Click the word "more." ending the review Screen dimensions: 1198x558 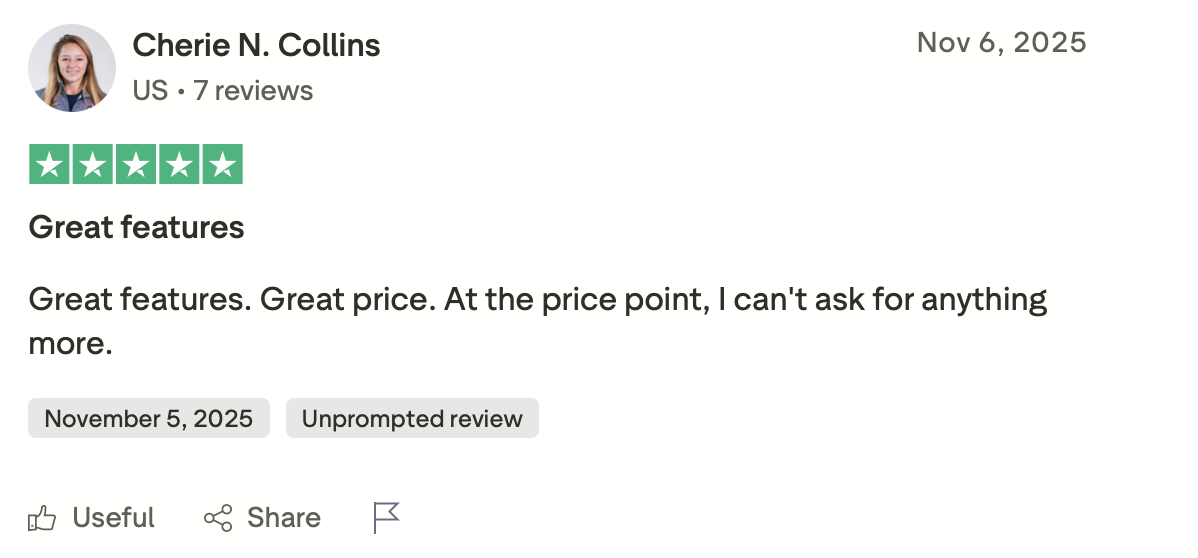click(x=70, y=343)
